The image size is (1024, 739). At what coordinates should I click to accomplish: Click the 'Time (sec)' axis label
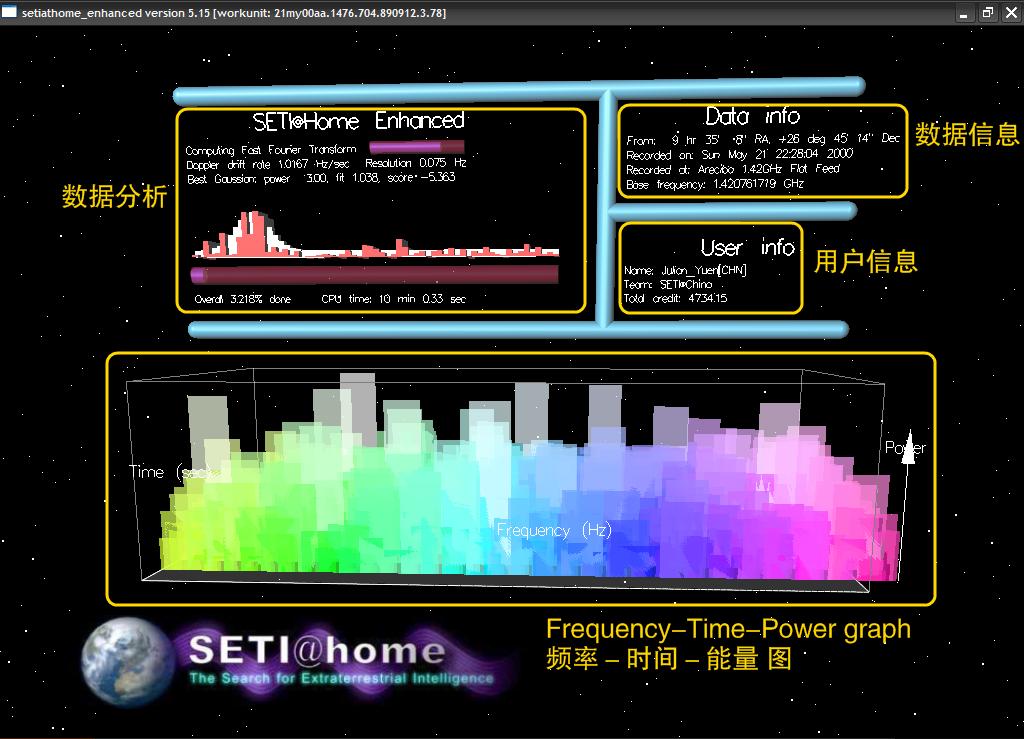point(169,472)
